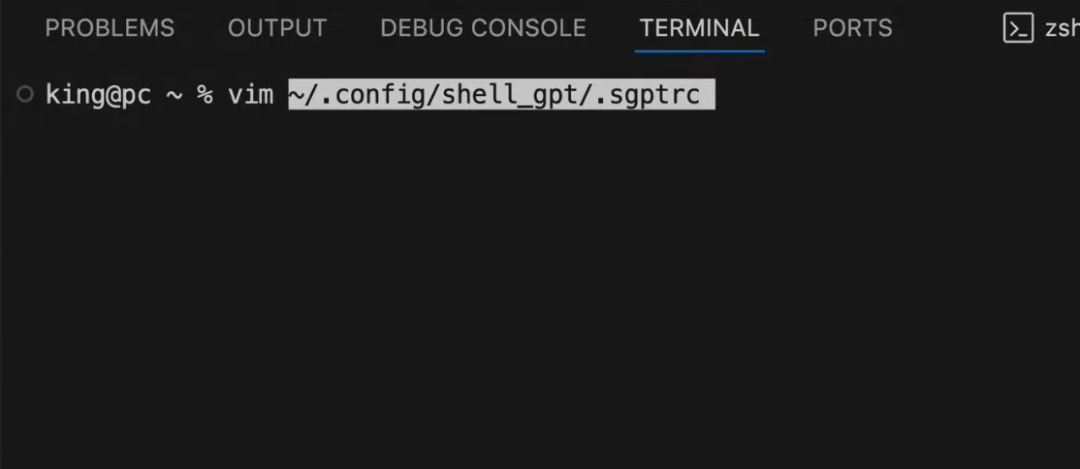Click the zsh shell name label
The image size is (1080, 469).
1062,29
